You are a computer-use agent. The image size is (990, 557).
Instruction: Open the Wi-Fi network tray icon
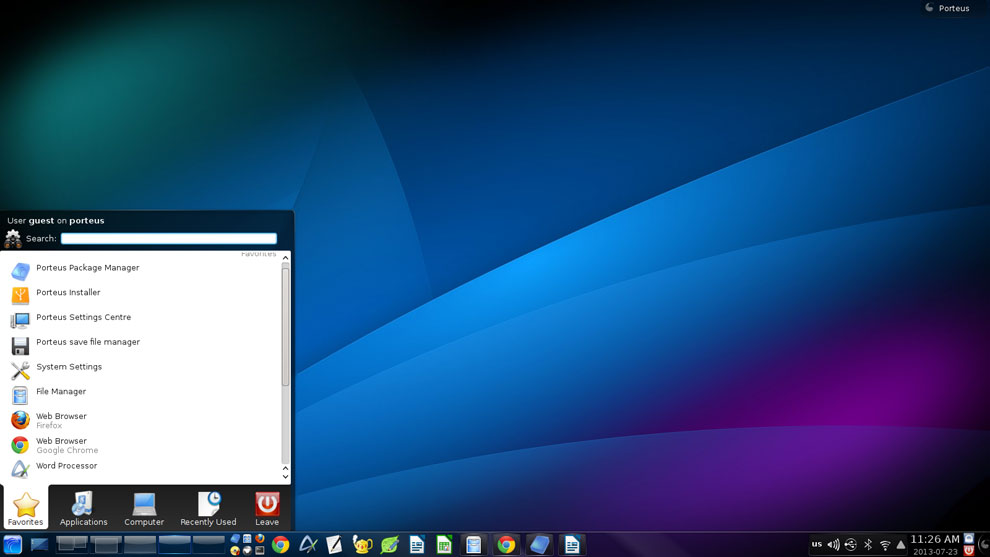coord(885,544)
